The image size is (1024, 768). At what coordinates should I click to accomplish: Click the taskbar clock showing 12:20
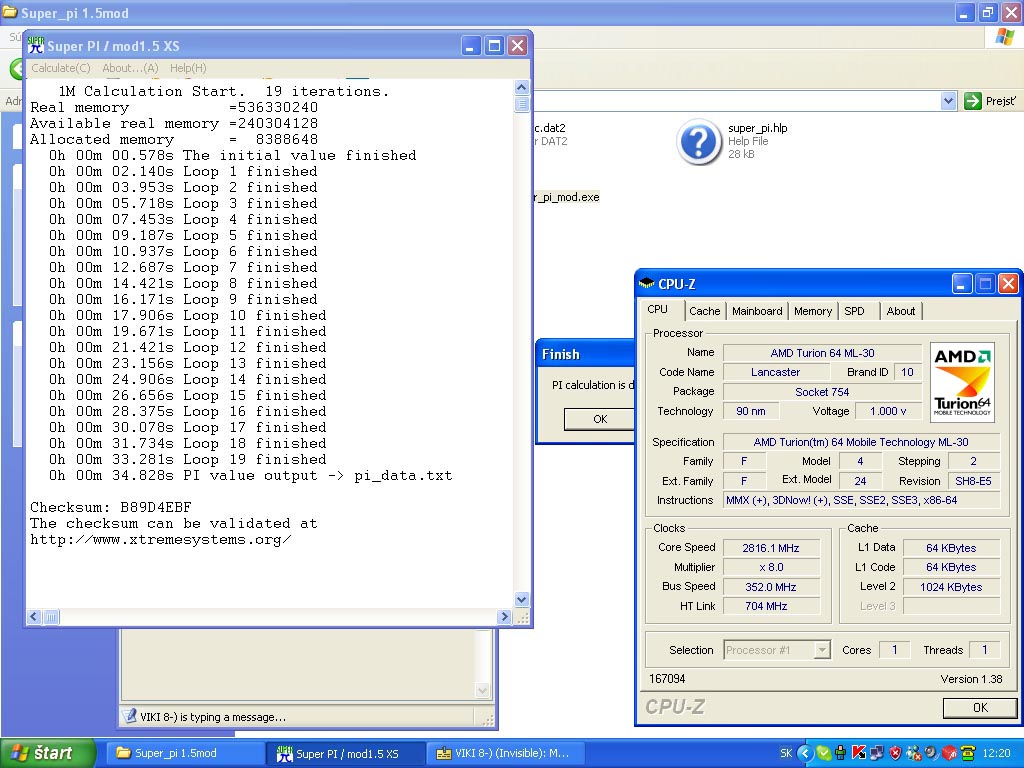(x=996, y=753)
